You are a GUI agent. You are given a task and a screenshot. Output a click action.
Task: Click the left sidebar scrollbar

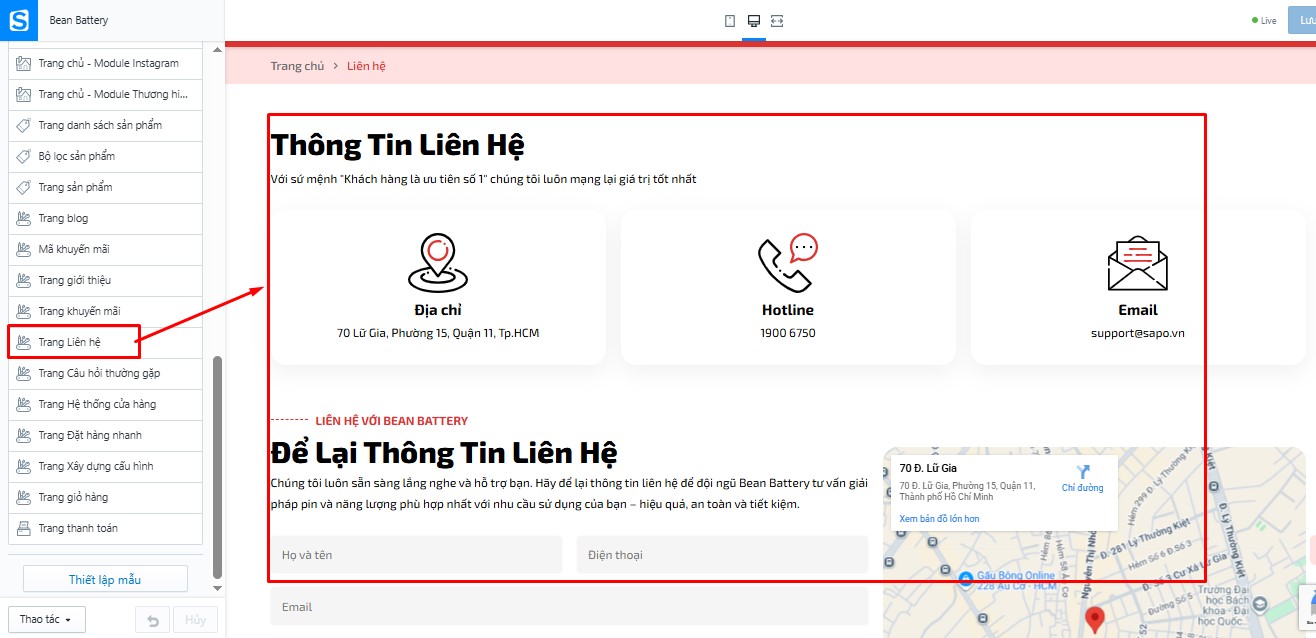pos(218,468)
